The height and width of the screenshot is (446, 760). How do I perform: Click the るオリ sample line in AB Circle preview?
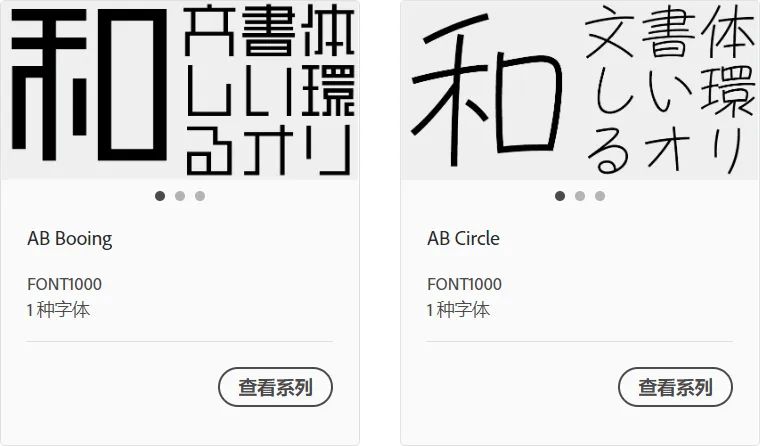point(665,150)
